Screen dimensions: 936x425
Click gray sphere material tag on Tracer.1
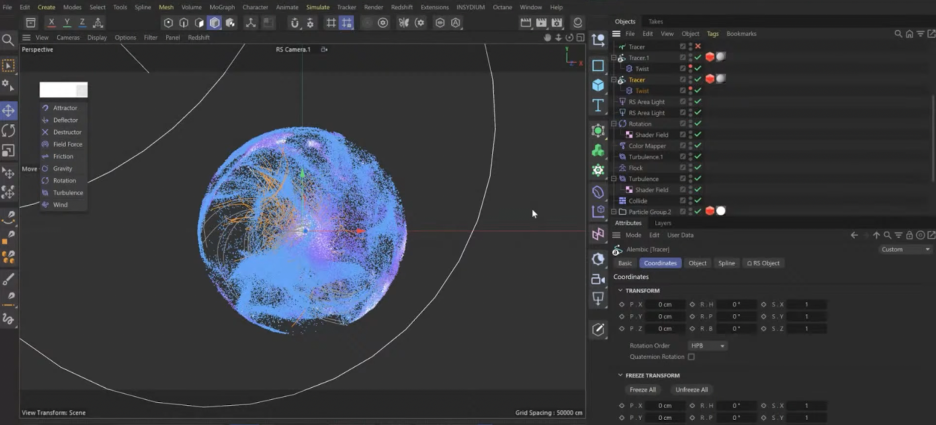(721, 57)
